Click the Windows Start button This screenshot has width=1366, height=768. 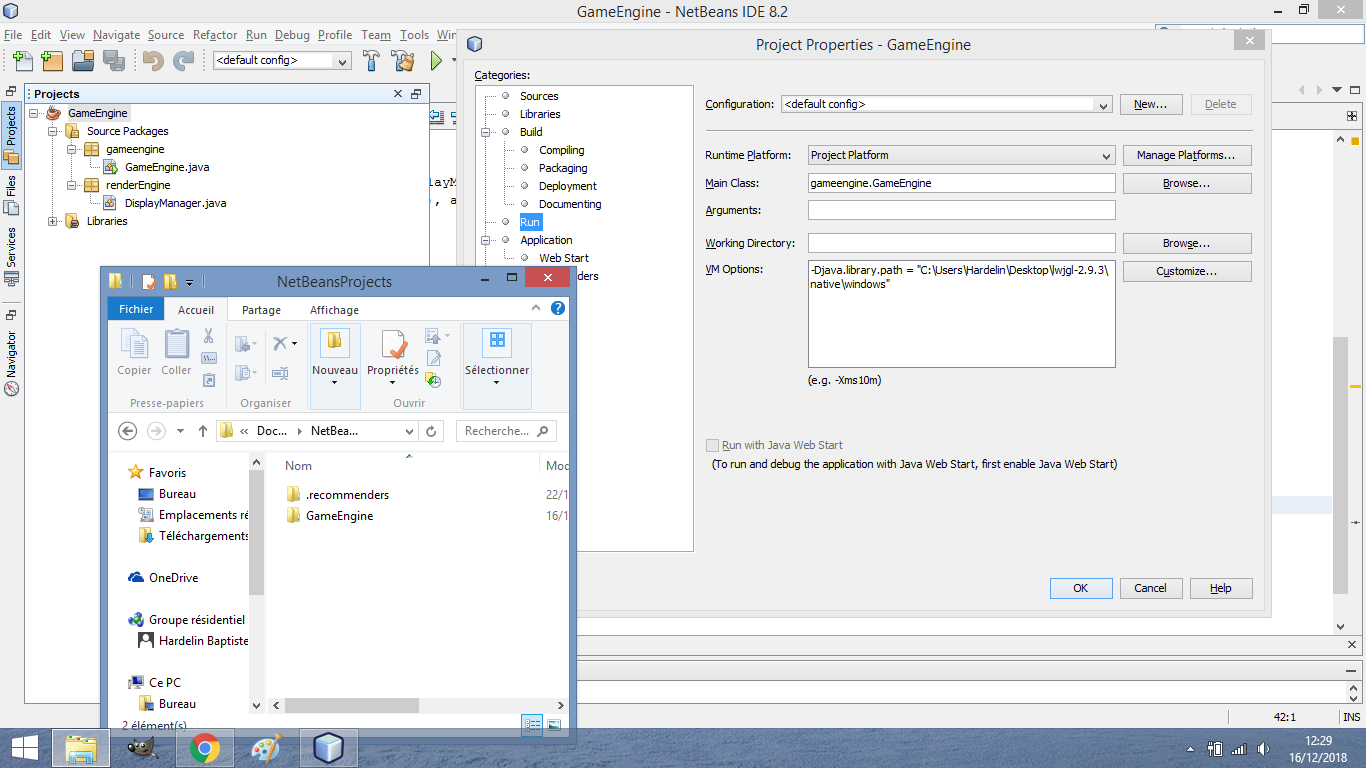[25, 748]
